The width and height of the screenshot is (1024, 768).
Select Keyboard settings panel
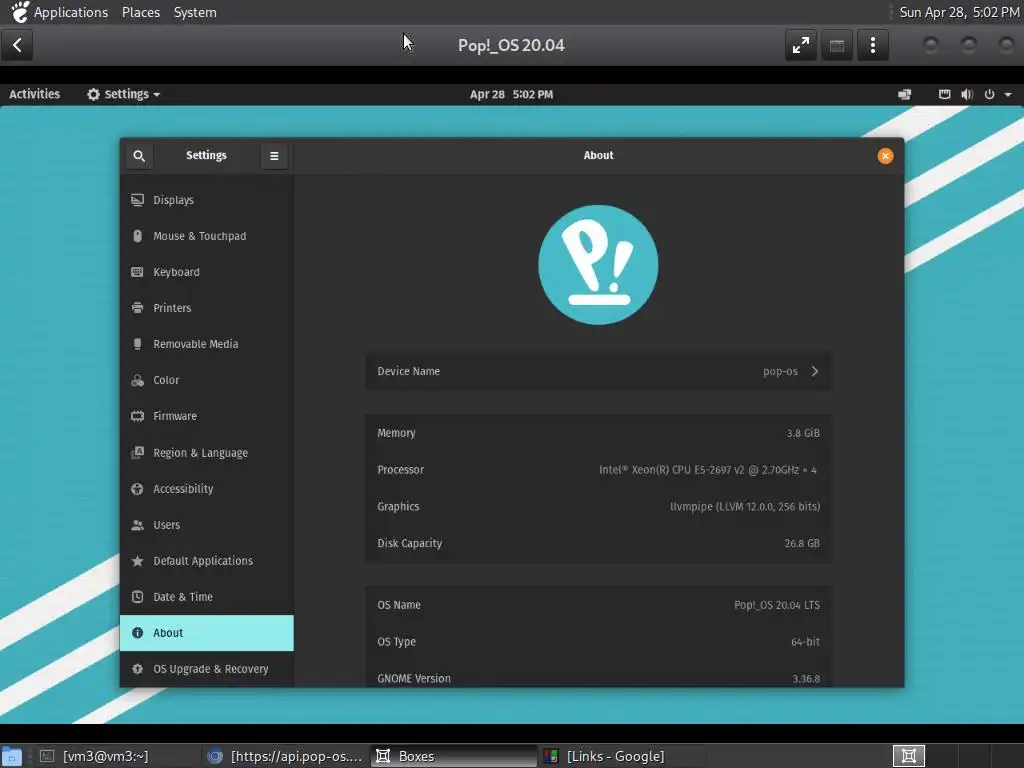pos(206,272)
